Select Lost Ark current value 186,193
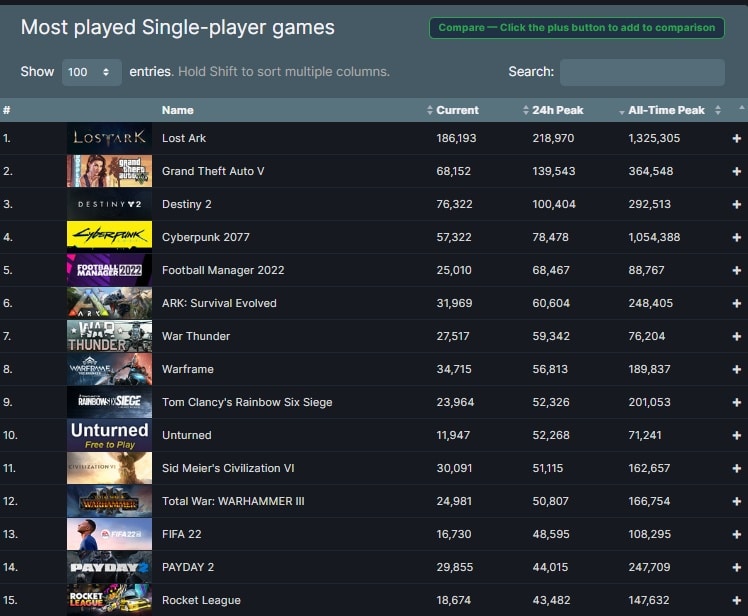 (x=456, y=138)
